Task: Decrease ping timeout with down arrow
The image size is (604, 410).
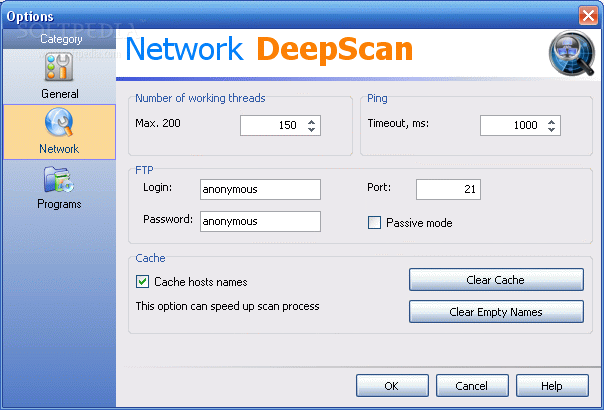Action: 551,130
